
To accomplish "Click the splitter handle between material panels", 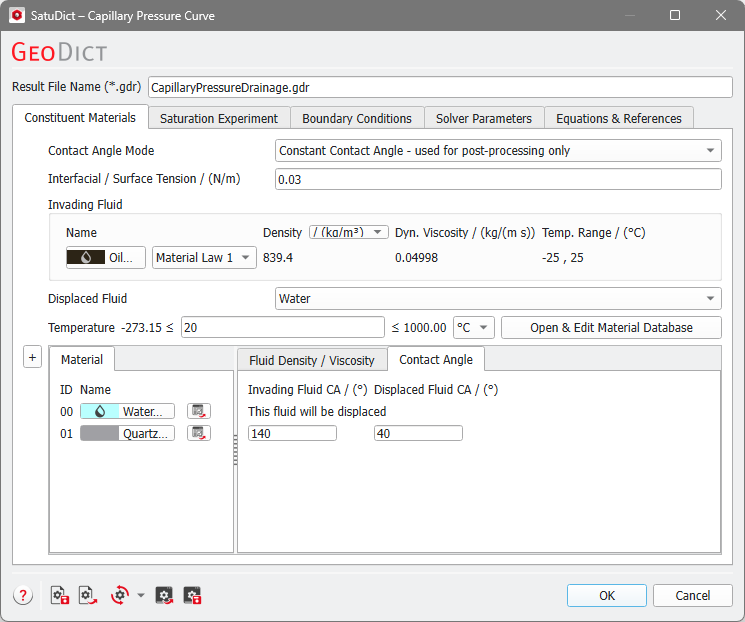I will tap(235, 450).
